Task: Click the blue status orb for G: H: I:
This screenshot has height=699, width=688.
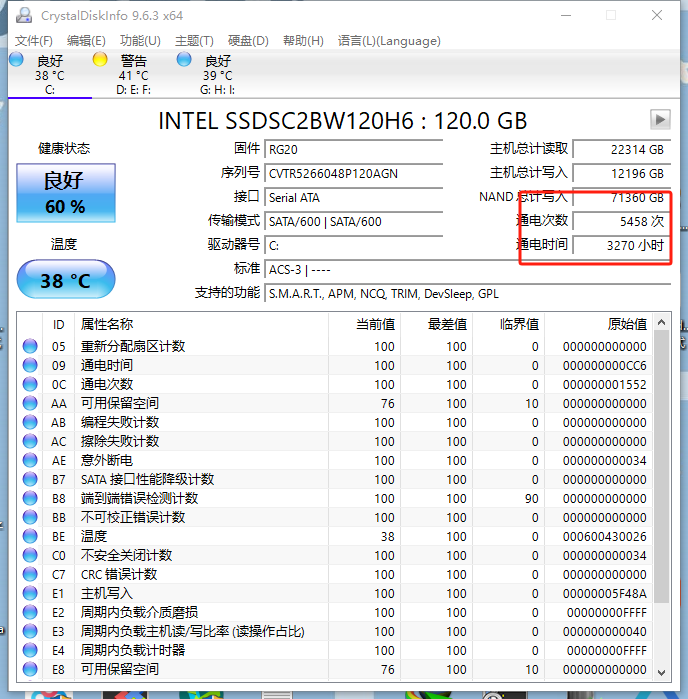Action: pyautogui.click(x=184, y=60)
